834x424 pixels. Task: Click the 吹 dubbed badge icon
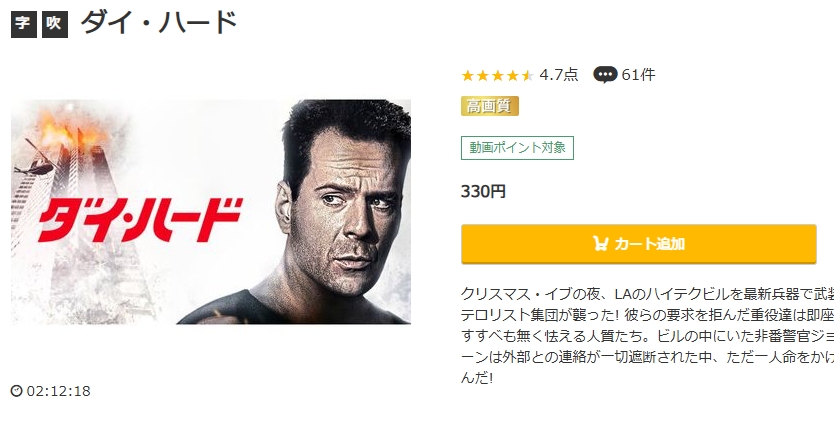click(55, 24)
